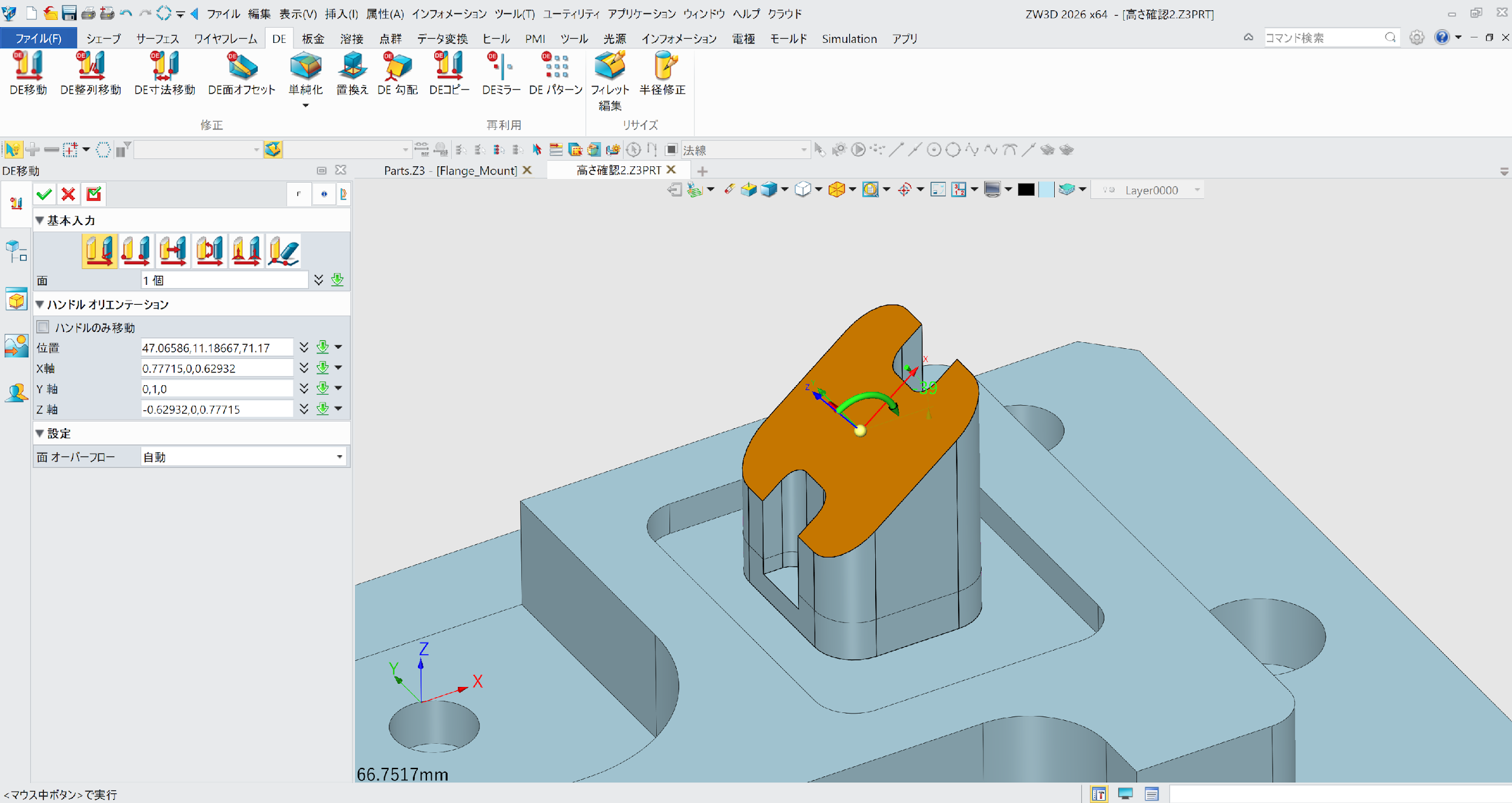Confirm DE移動 with the green checkmark
1512x803 pixels.
44,194
